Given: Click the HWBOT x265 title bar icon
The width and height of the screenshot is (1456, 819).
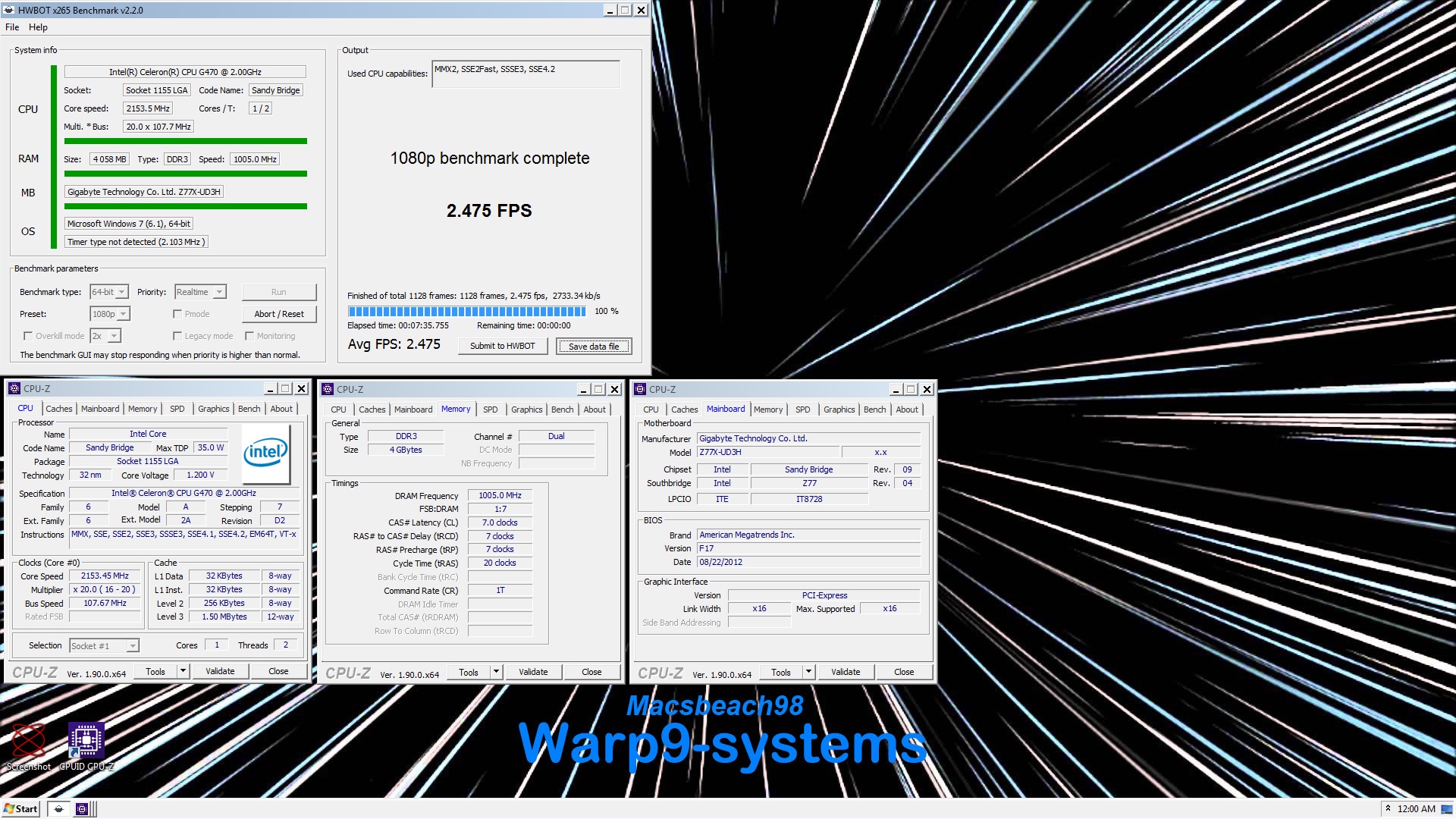Looking at the screenshot, I should pos(8,10).
